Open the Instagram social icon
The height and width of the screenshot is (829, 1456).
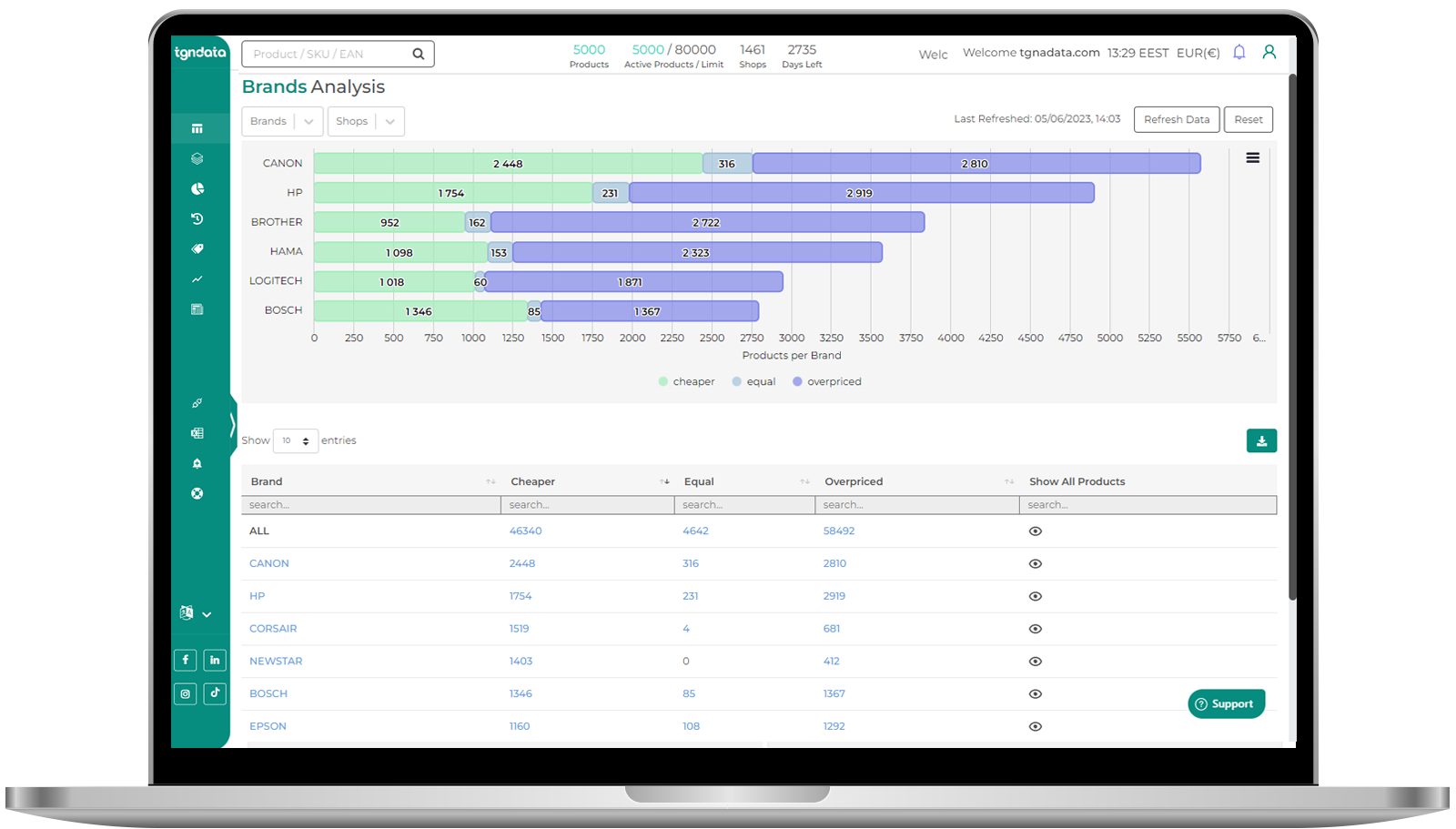tap(185, 693)
